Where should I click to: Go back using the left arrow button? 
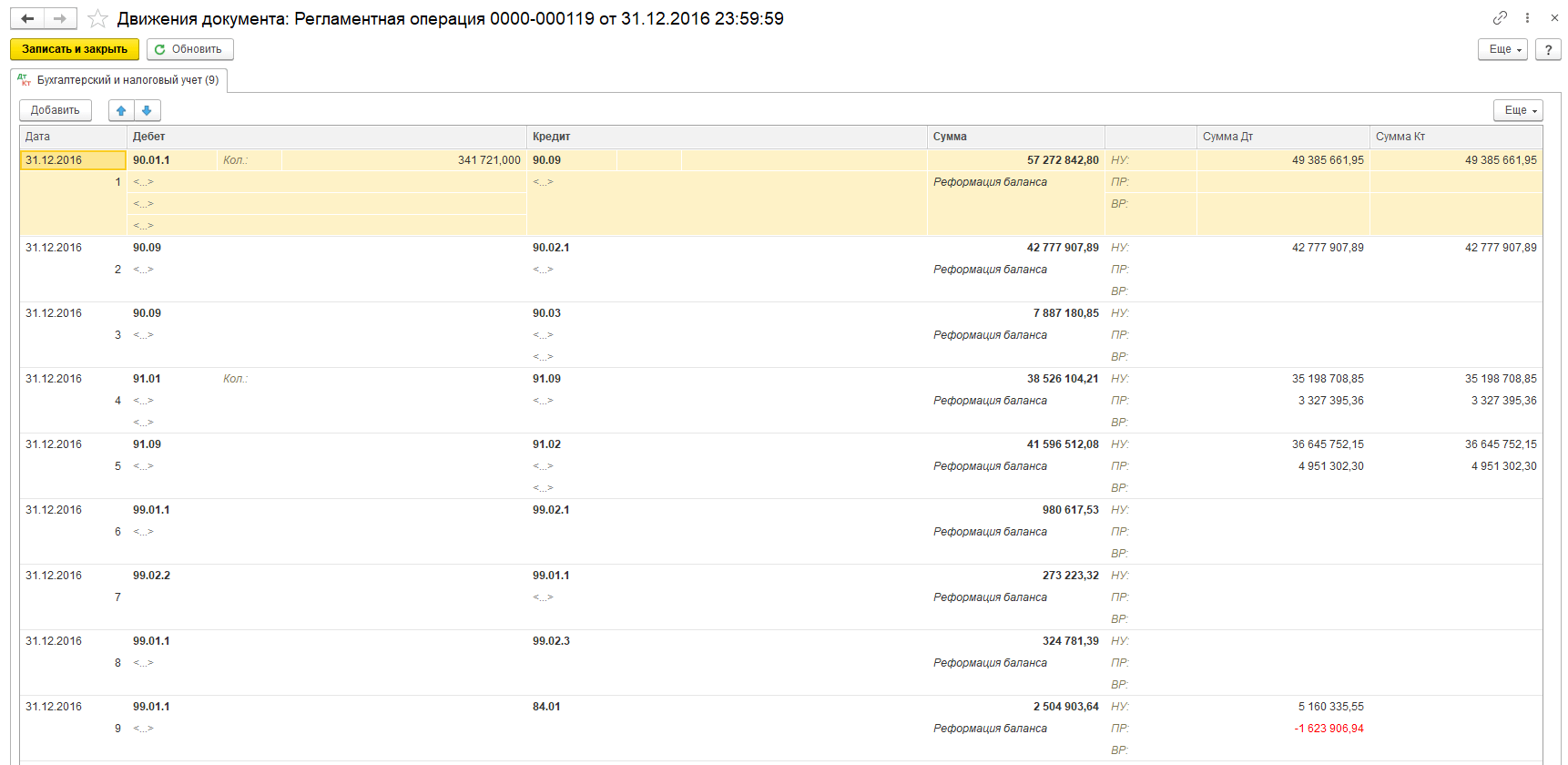(x=27, y=19)
